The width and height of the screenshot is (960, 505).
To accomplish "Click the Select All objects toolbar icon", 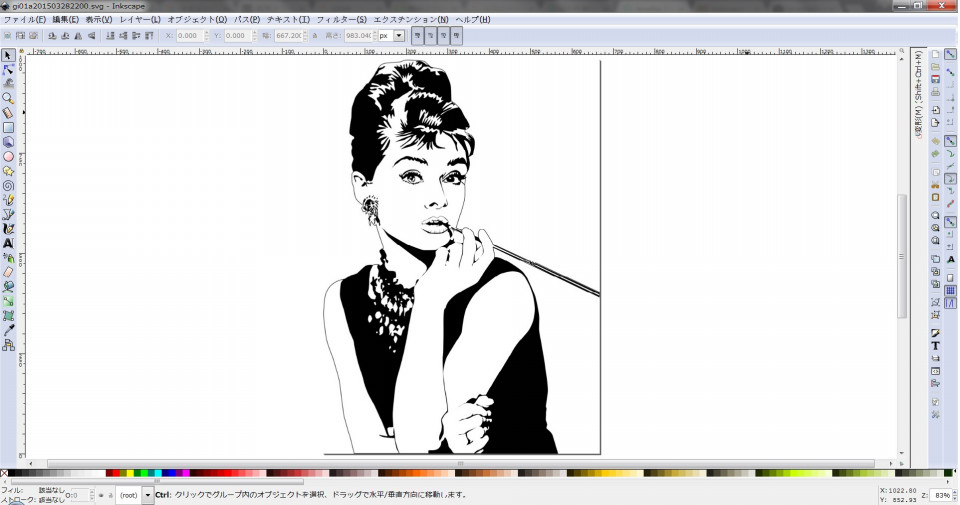I will tap(7, 36).
